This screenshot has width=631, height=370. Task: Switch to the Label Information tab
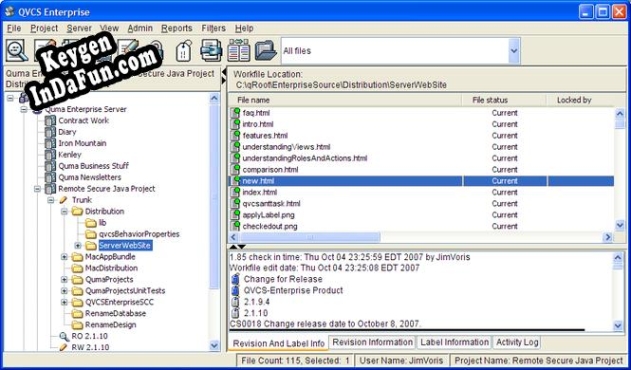pos(454,342)
